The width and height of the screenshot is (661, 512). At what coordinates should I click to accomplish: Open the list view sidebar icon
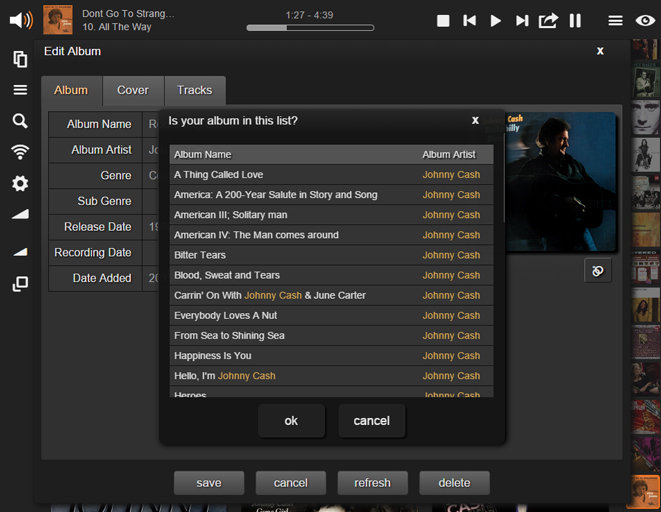[20, 89]
